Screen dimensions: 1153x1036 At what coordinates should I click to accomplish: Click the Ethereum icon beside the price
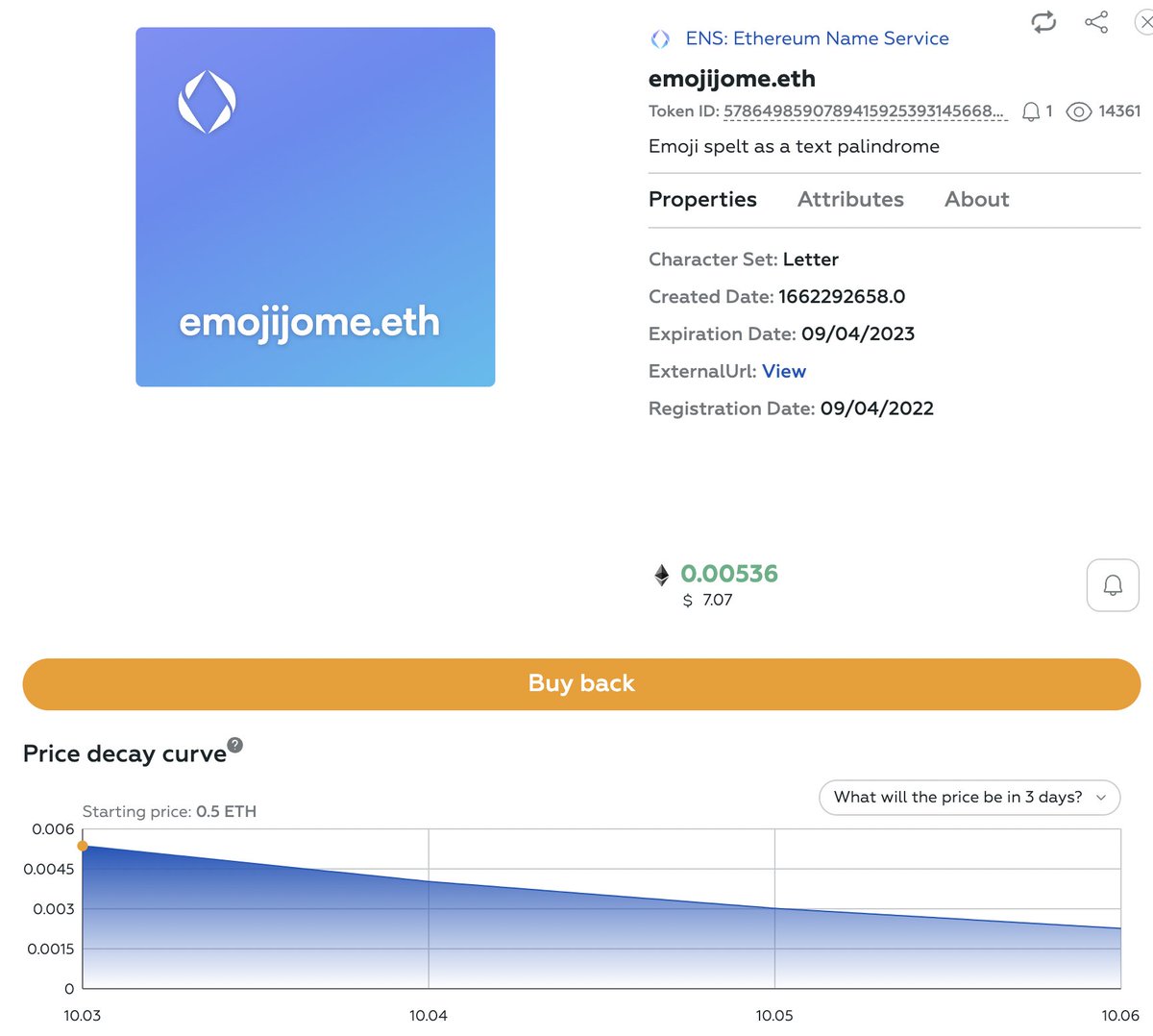click(x=661, y=575)
